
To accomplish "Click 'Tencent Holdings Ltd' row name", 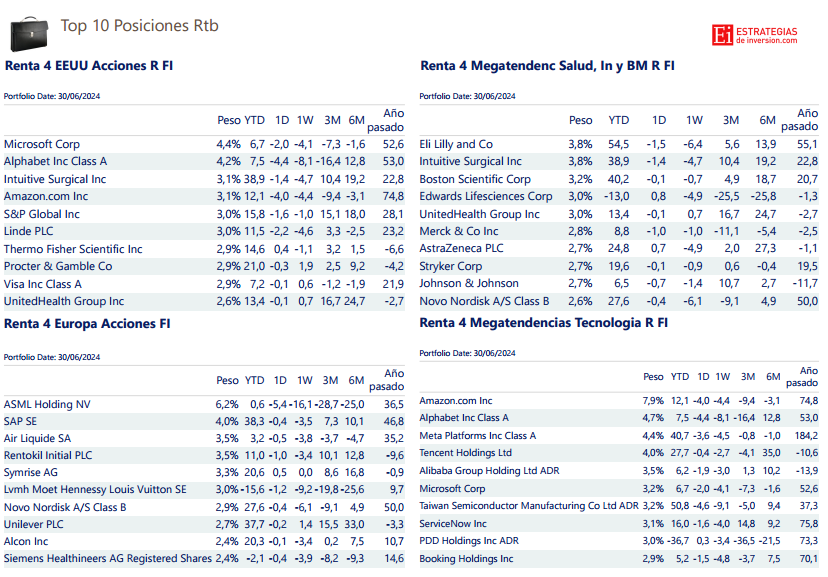I will [x=466, y=452].
